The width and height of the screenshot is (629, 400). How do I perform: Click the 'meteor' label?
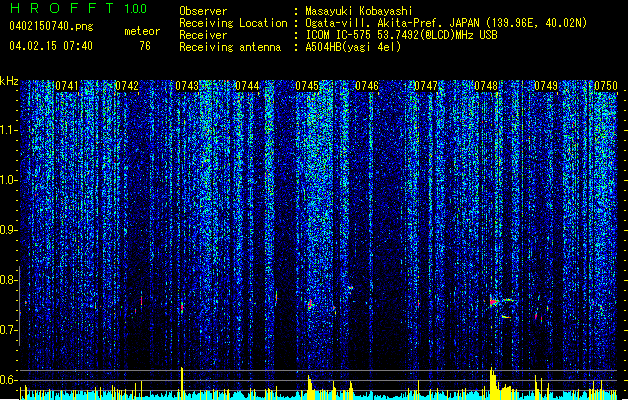pos(142,31)
